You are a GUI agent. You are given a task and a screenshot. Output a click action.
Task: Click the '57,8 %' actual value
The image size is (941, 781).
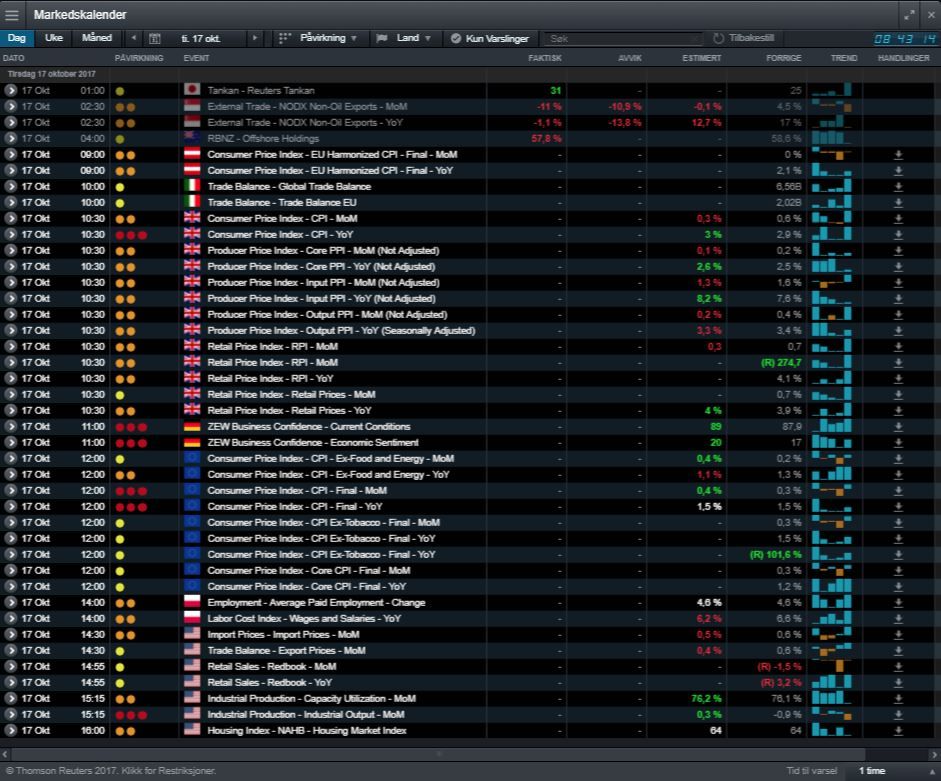coord(546,139)
